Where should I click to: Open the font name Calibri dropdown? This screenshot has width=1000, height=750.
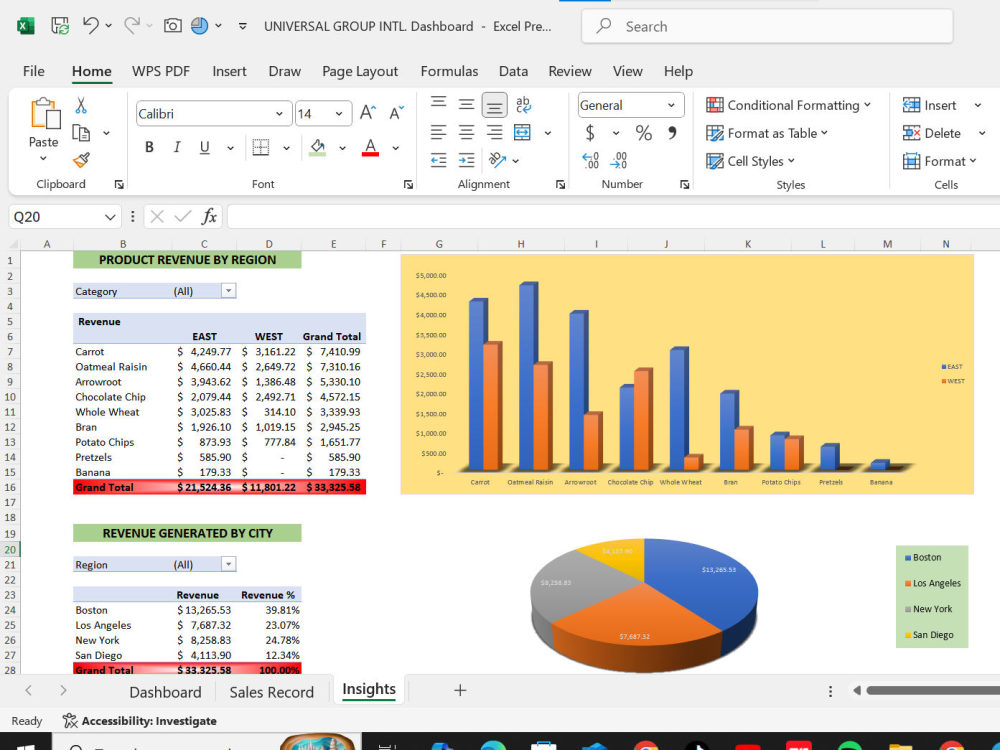(x=279, y=114)
